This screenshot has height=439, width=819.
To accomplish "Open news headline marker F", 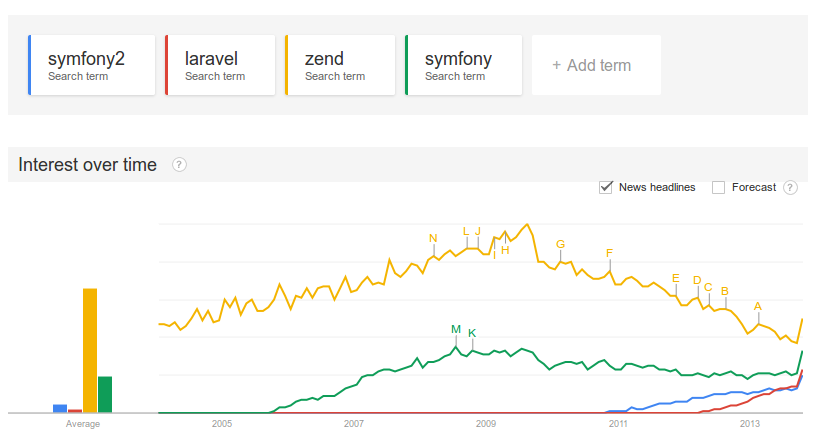I will point(609,253).
